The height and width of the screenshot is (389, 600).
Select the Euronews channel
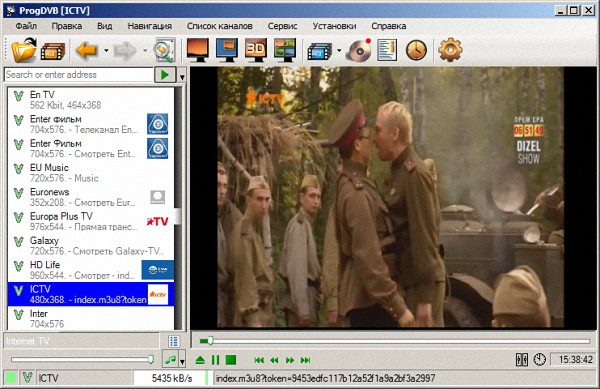click(91, 197)
